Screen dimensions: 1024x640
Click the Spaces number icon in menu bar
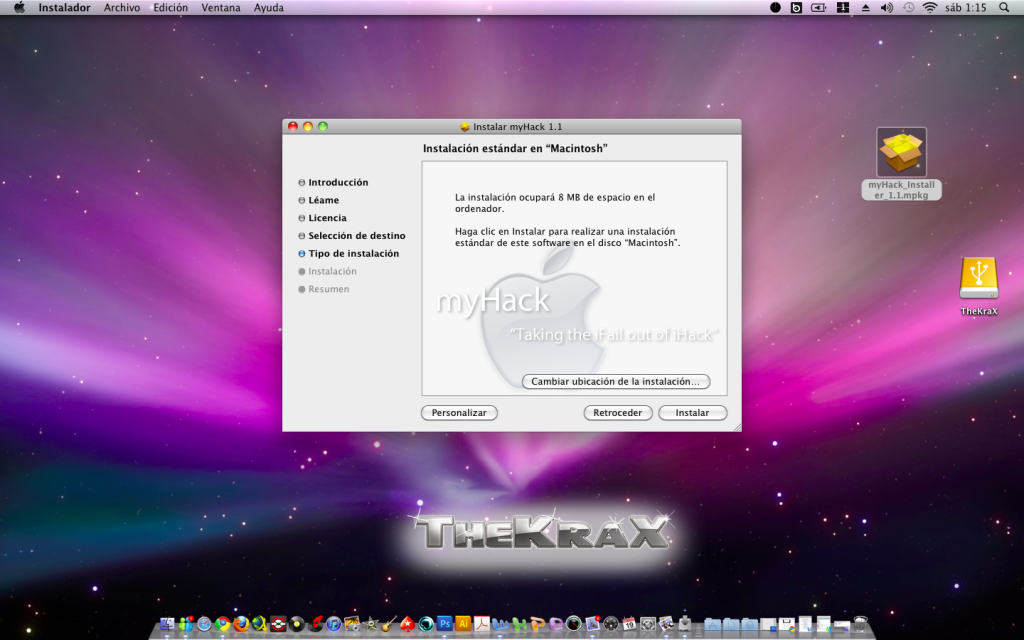pos(842,8)
